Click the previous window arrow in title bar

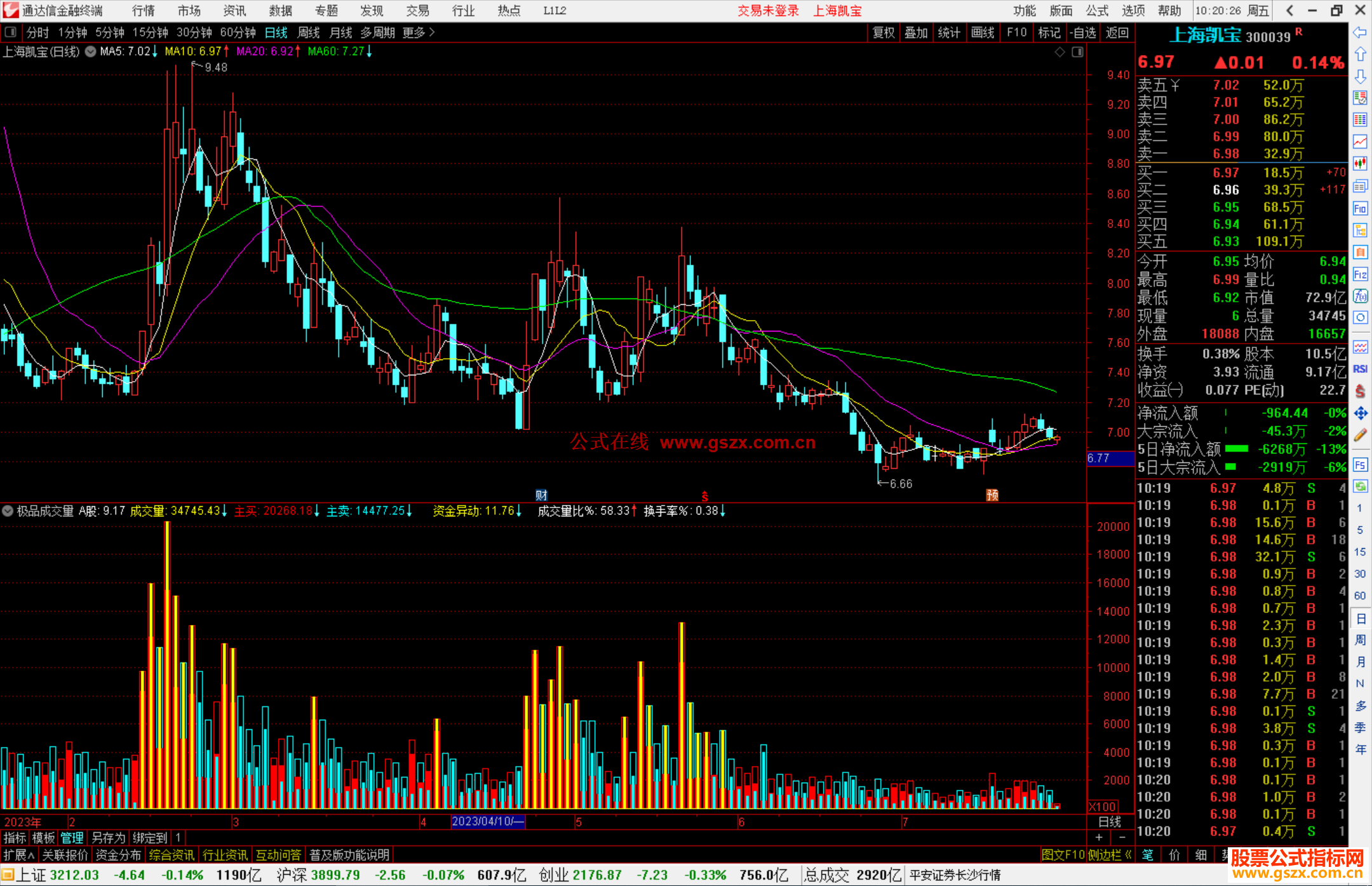1289,10
